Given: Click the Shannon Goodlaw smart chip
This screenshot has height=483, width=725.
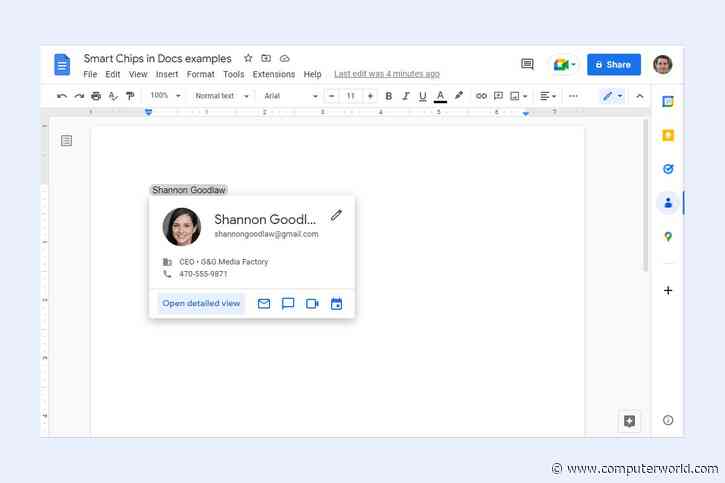Looking at the screenshot, I should click(189, 190).
